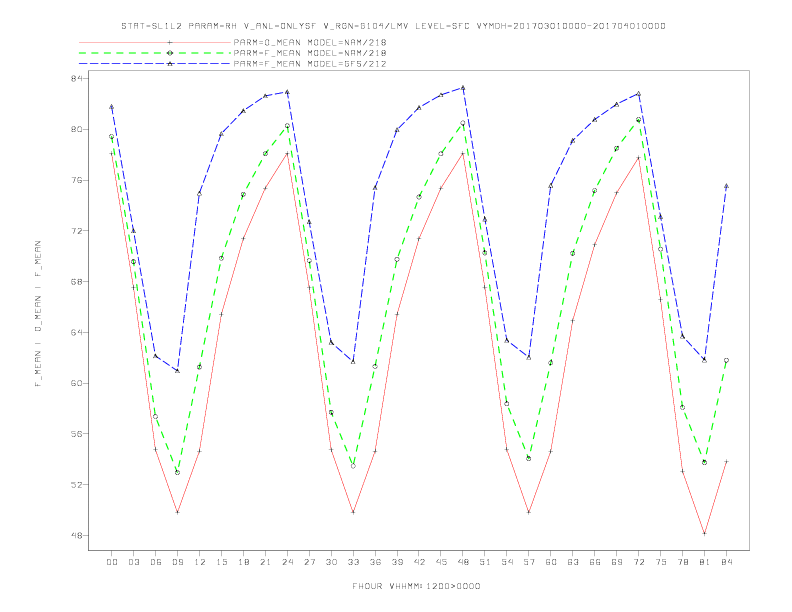This screenshot has height=612, width=792.
Task: Click the red solid line legend sample
Action: 155,42
